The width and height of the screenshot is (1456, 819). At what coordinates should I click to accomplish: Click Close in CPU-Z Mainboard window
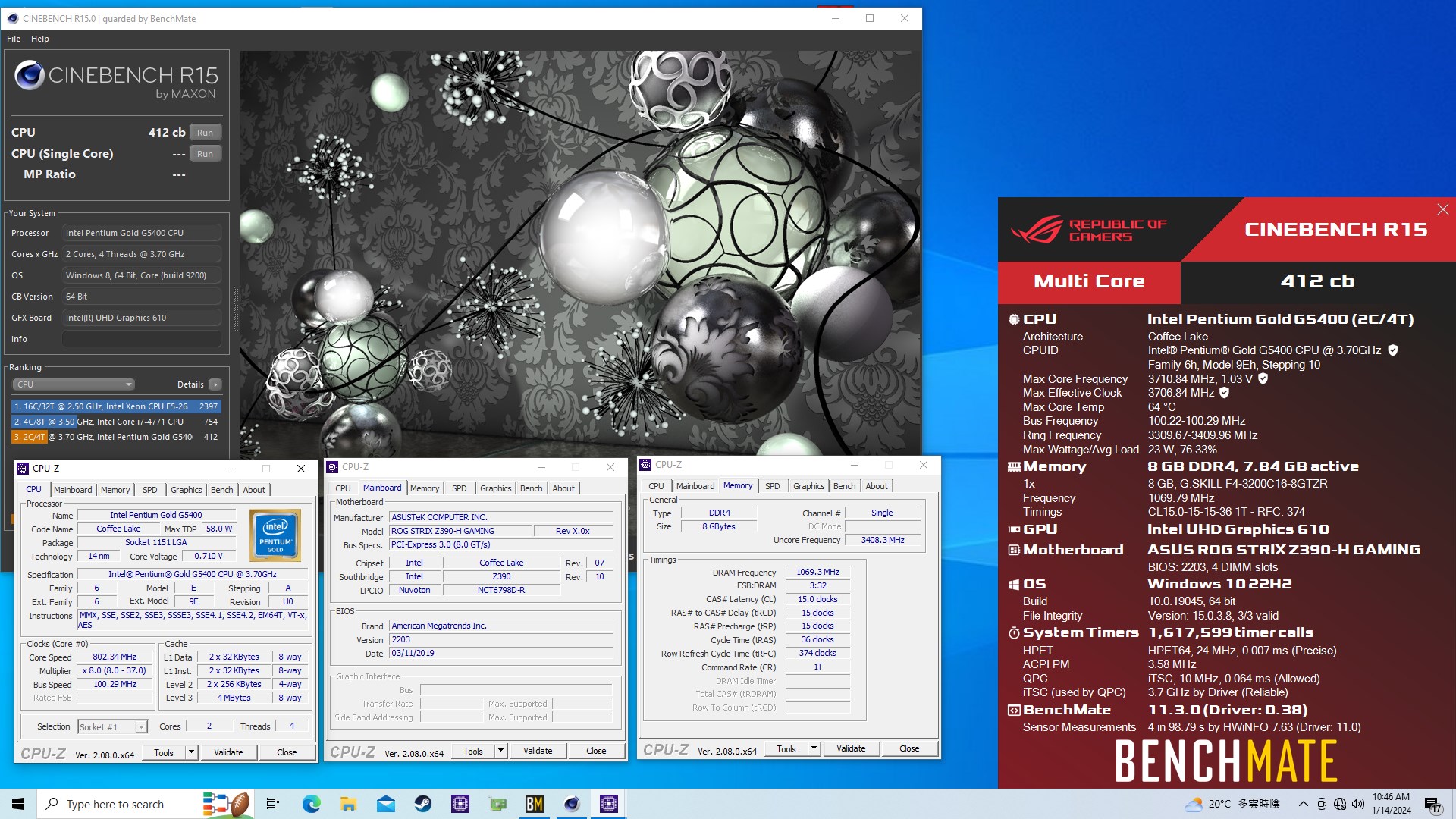(596, 751)
